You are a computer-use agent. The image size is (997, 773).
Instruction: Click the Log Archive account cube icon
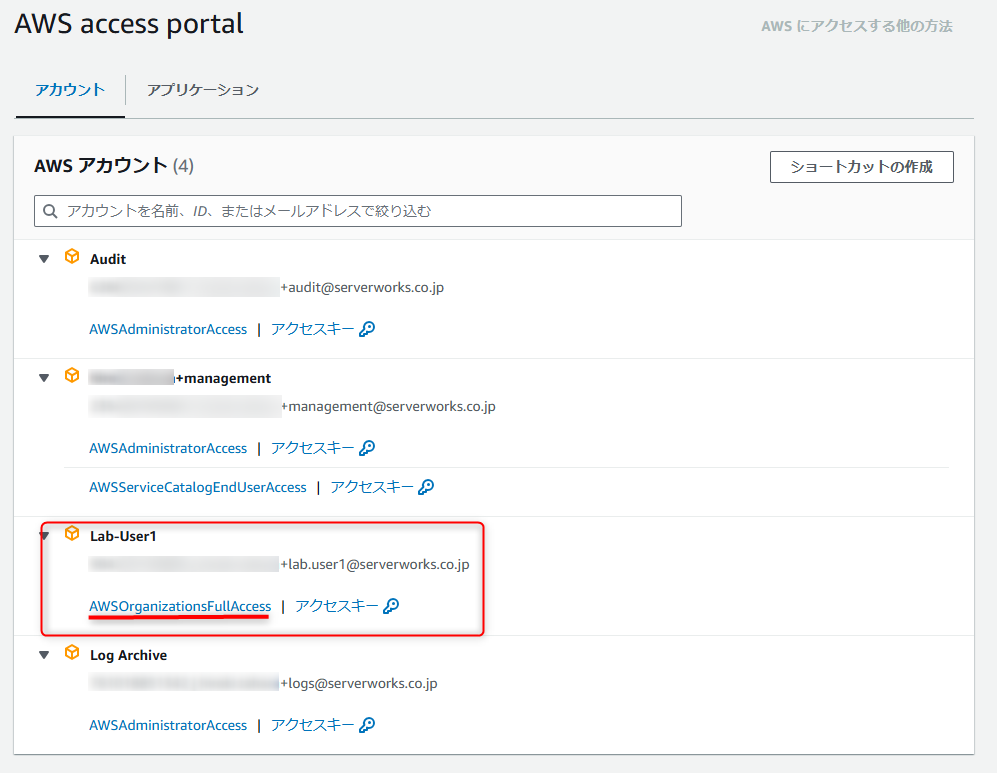coord(72,653)
